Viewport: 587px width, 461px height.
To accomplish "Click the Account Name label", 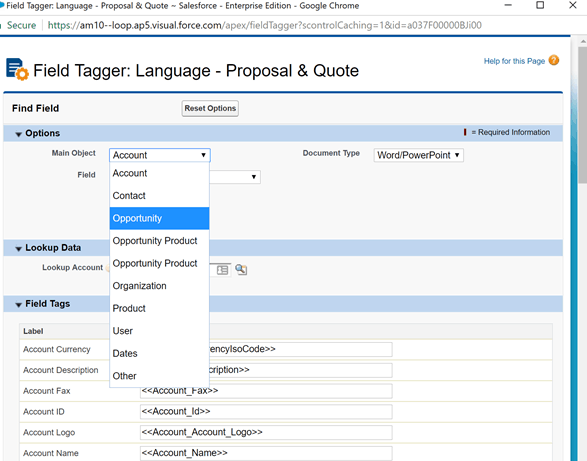I will 51,453.
